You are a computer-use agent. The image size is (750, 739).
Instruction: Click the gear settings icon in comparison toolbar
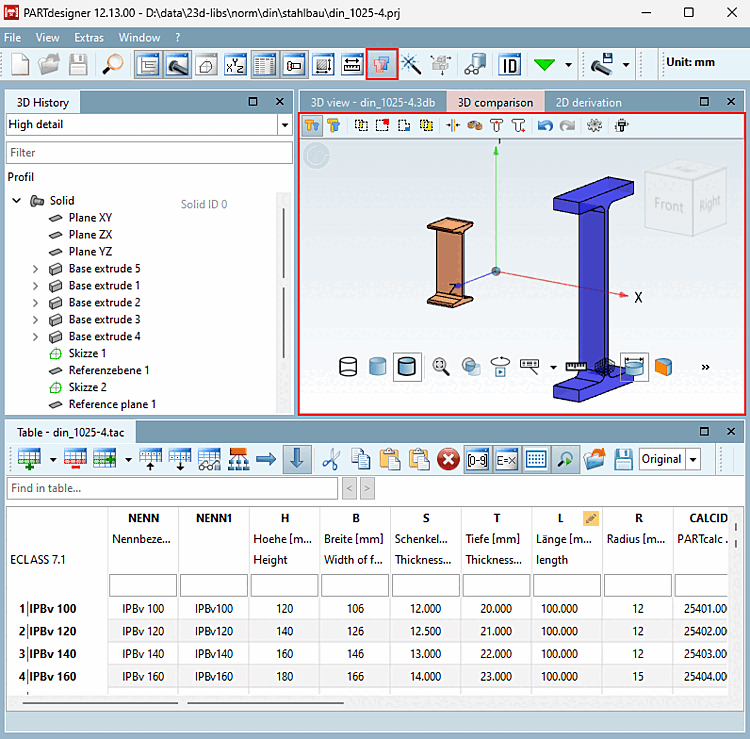click(594, 125)
